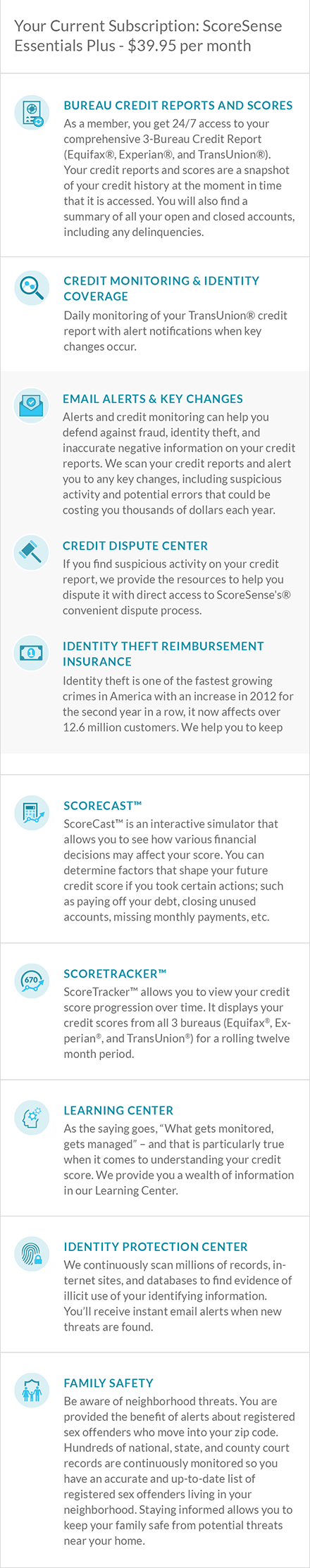Click the Identity Theft Reimbursement money icon
This screenshot has width=310, height=1568.
31,652
